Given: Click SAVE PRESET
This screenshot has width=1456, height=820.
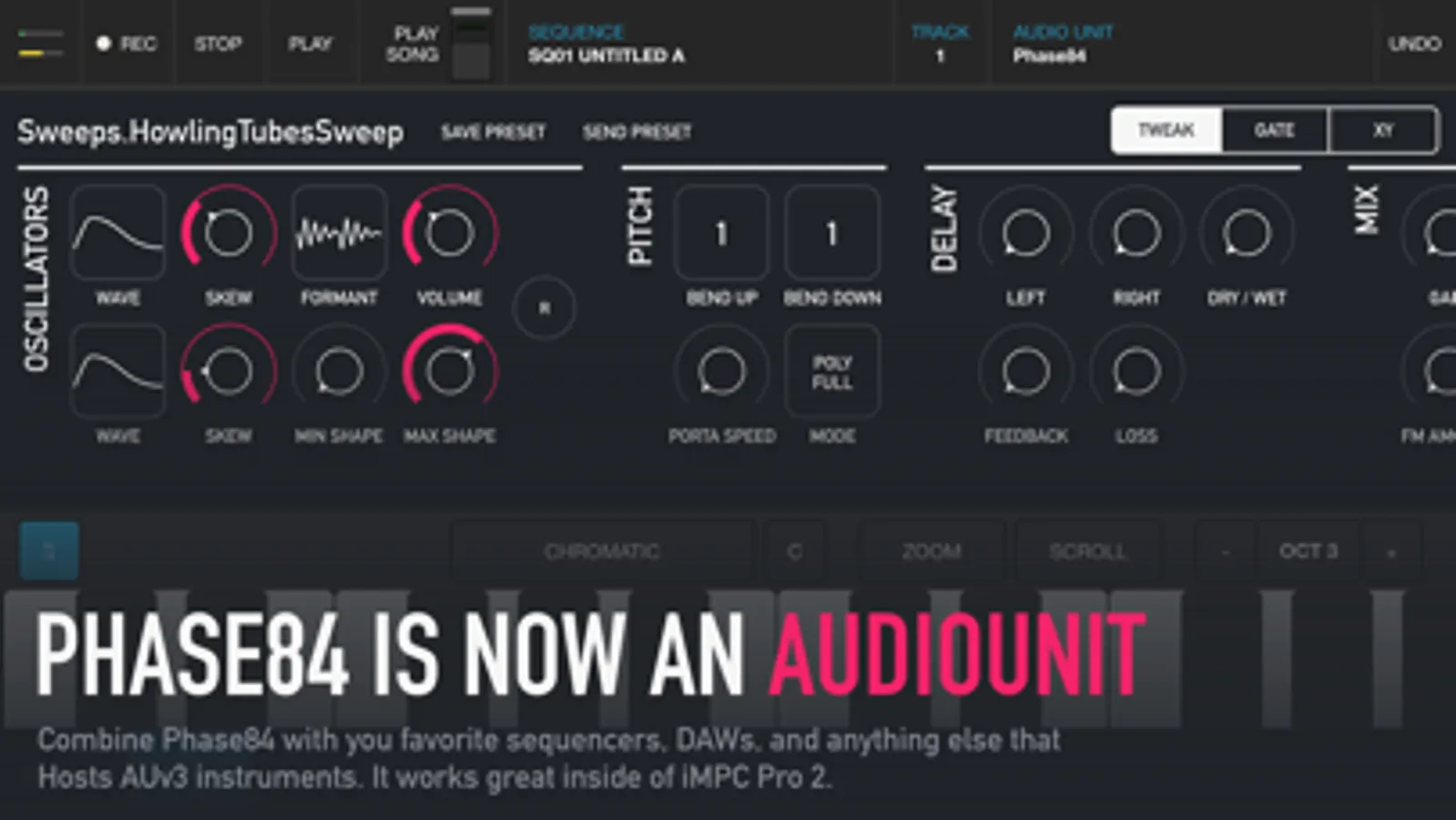Looking at the screenshot, I should click(493, 132).
